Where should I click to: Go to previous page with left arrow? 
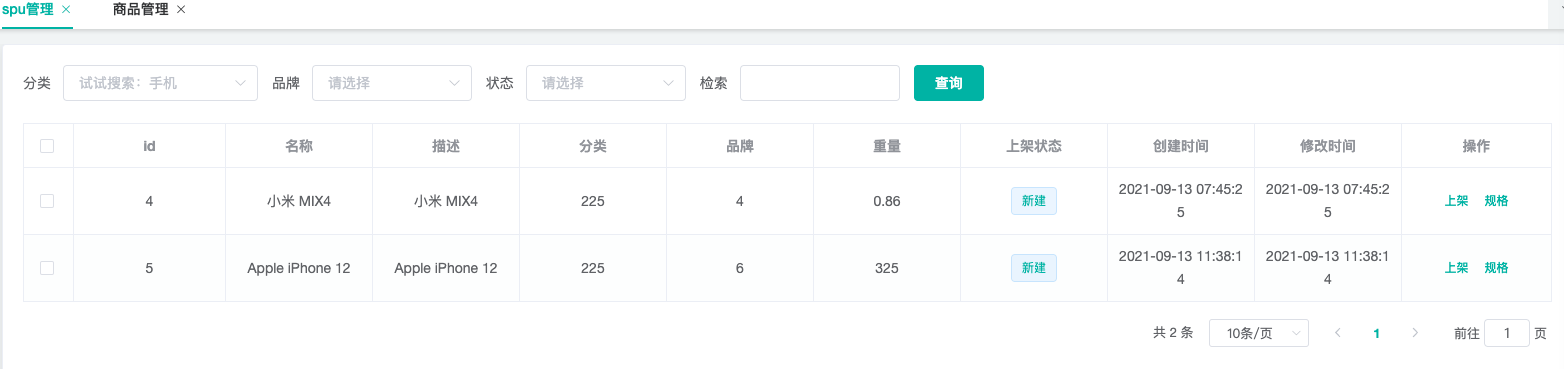pyautogui.click(x=1338, y=333)
